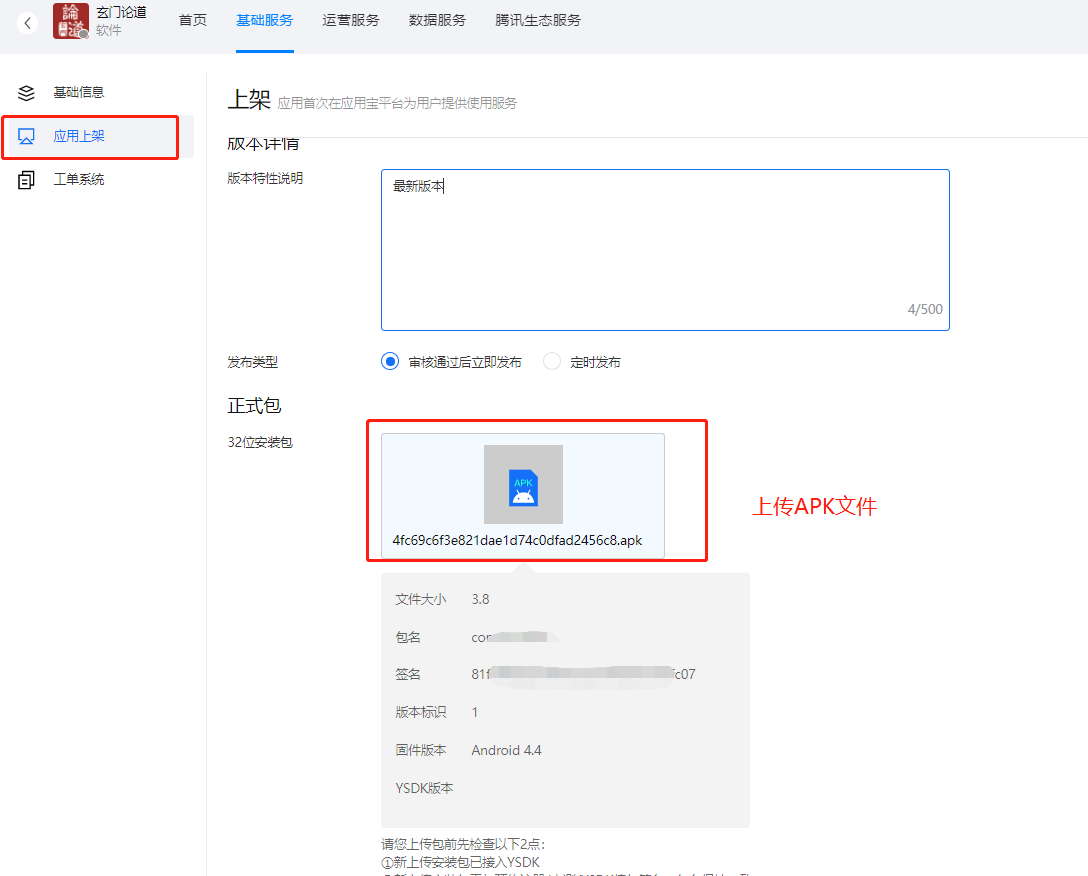The height and width of the screenshot is (876, 1088).
Task: Select 审核通过后立即发布 release option
Action: [x=390, y=361]
